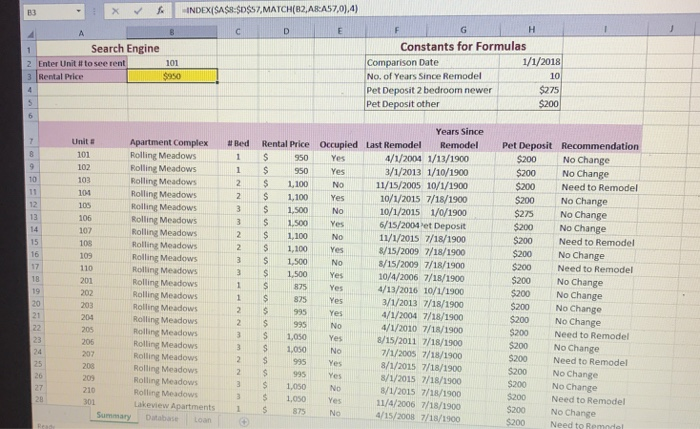Select column A header
This screenshot has height=429, width=700.
81,33
